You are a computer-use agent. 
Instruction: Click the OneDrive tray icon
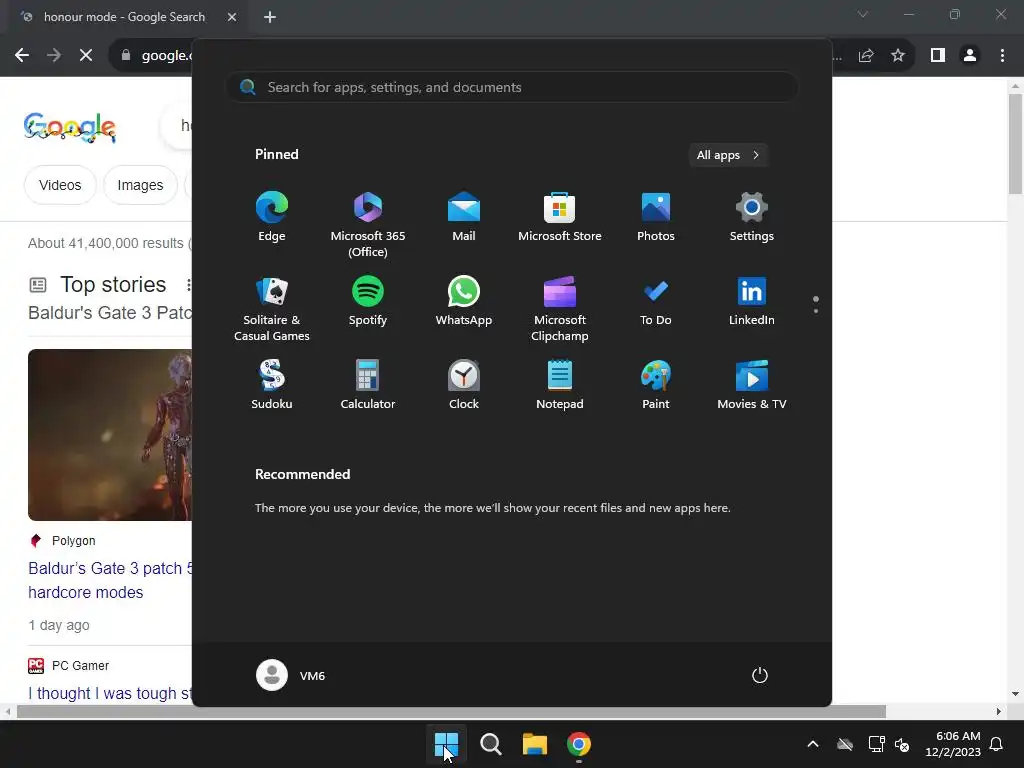point(845,744)
